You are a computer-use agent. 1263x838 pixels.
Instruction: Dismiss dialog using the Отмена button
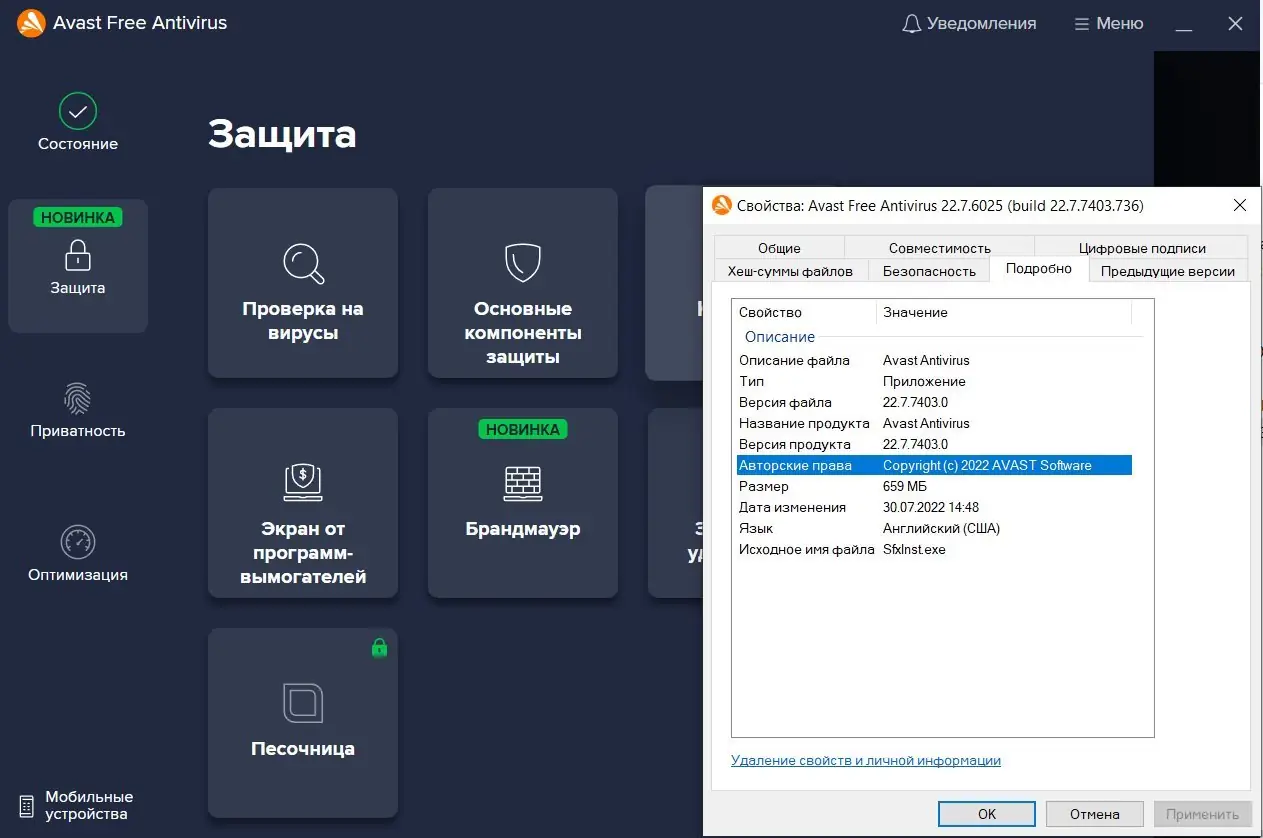[x=1094, y=813]
